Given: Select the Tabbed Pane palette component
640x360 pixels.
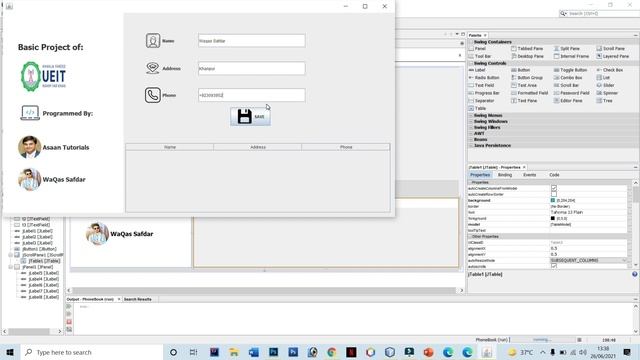Looking at the screenshot, I should click(x=527, y=49).
